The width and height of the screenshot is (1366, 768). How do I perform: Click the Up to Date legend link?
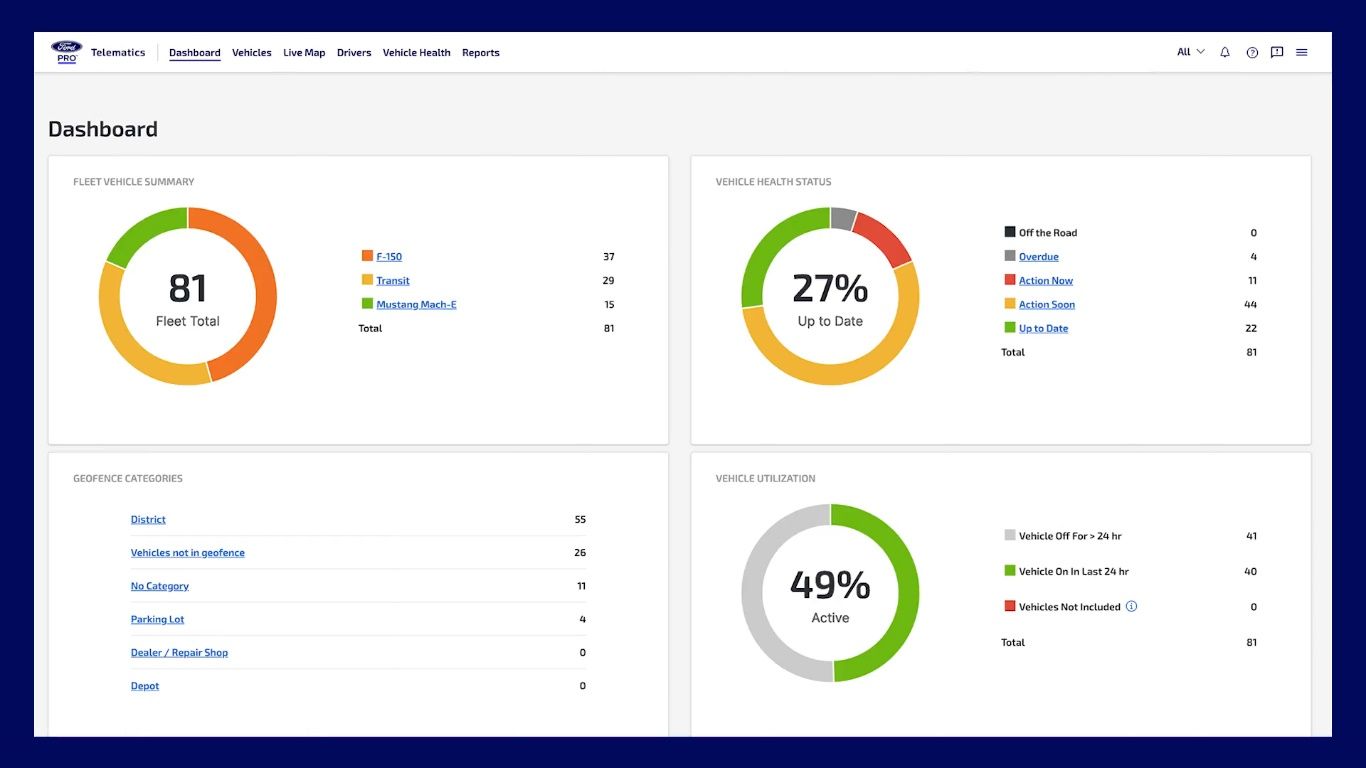tap(1044, 329)
